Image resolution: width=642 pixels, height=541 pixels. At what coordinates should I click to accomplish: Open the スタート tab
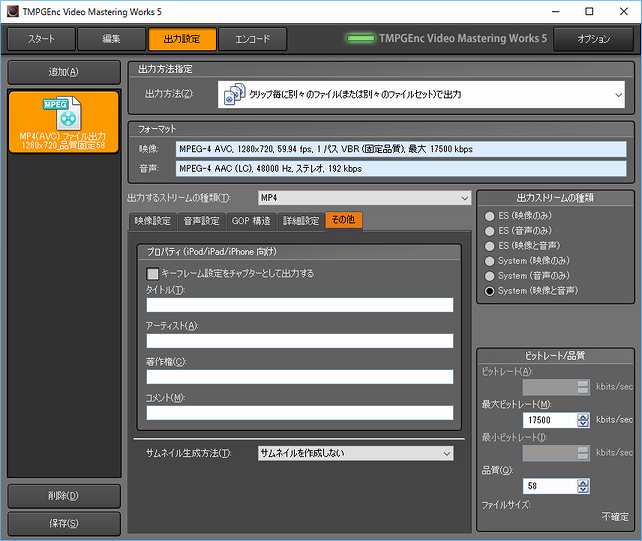tap(41, 39)
